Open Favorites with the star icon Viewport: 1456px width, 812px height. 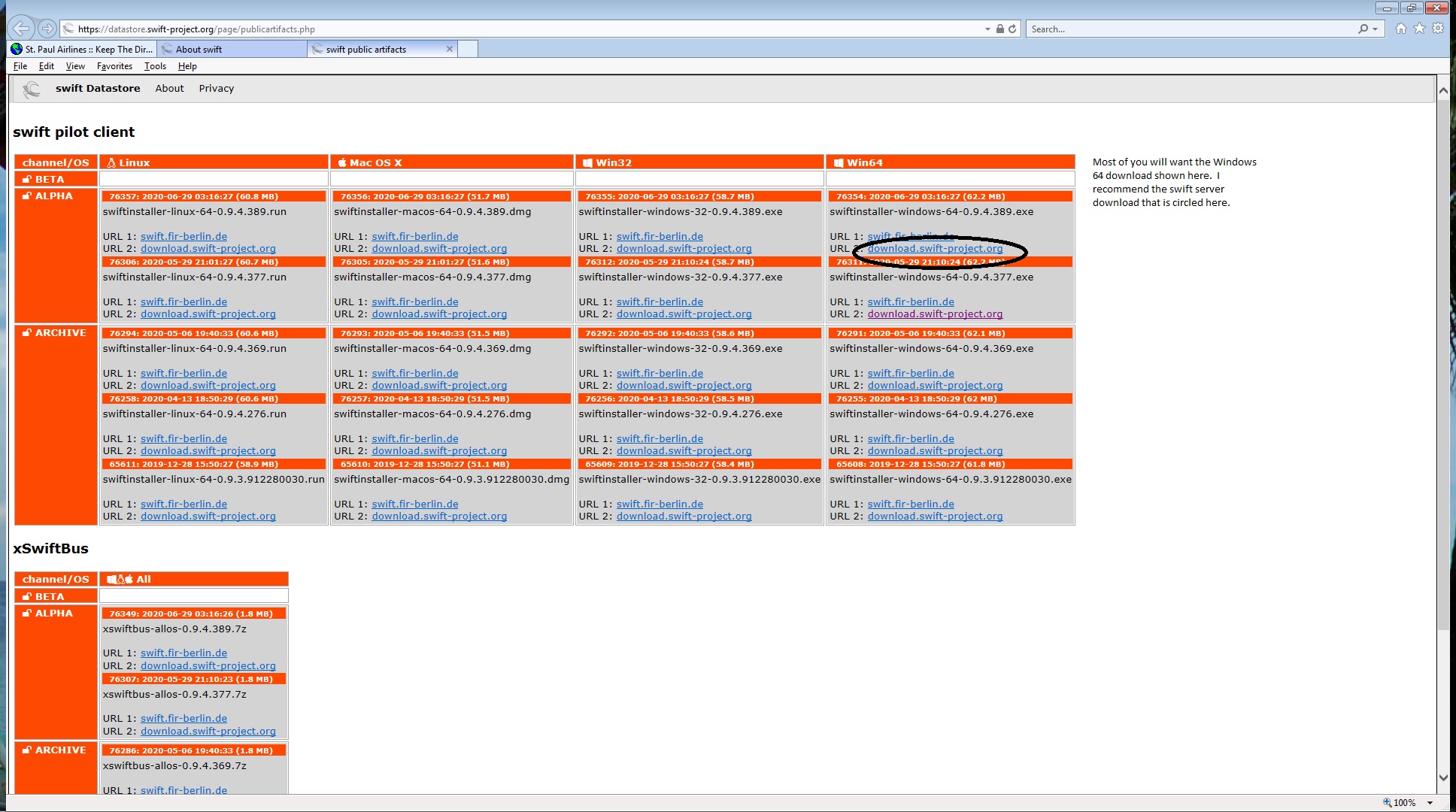[1419, 29]
